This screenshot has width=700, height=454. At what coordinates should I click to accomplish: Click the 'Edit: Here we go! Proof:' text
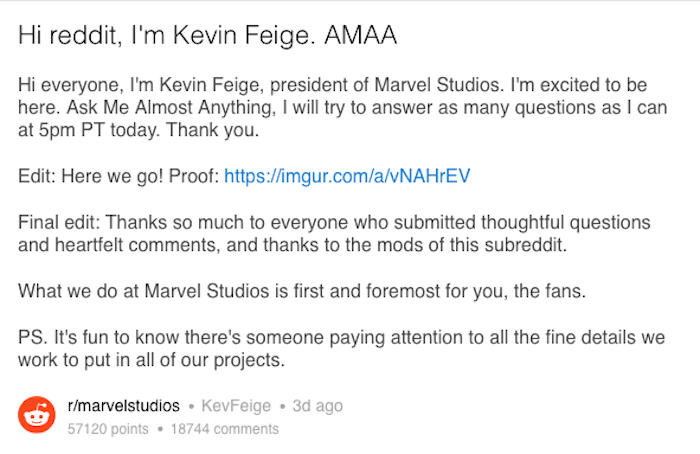point(118,177)
